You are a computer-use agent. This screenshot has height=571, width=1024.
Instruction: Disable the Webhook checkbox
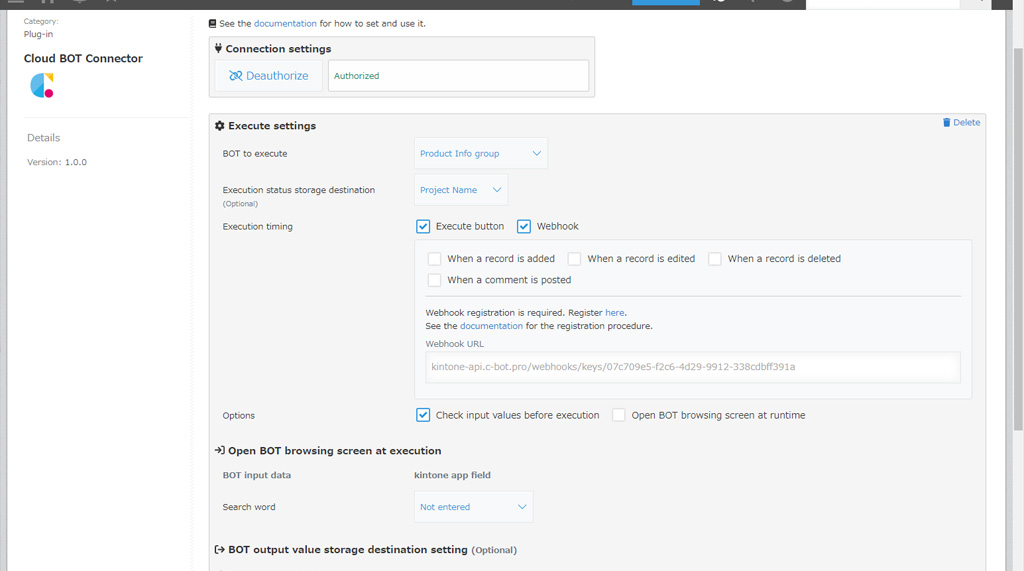coord(524,226)
